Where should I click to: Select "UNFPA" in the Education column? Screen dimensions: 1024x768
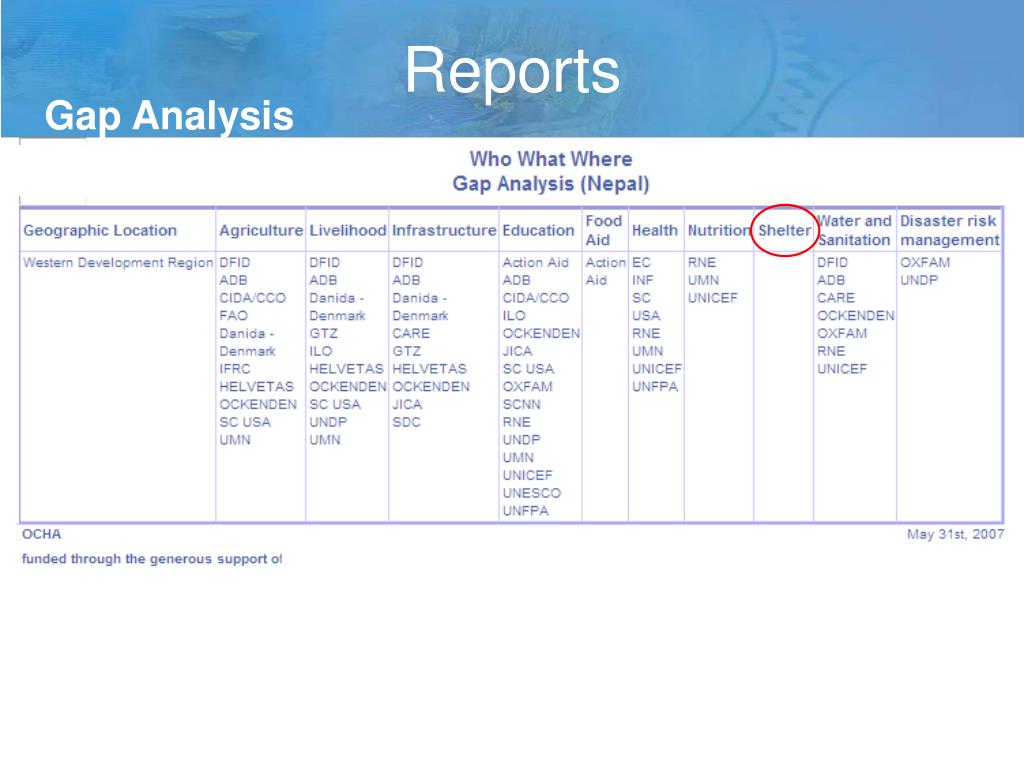[525, 511]
